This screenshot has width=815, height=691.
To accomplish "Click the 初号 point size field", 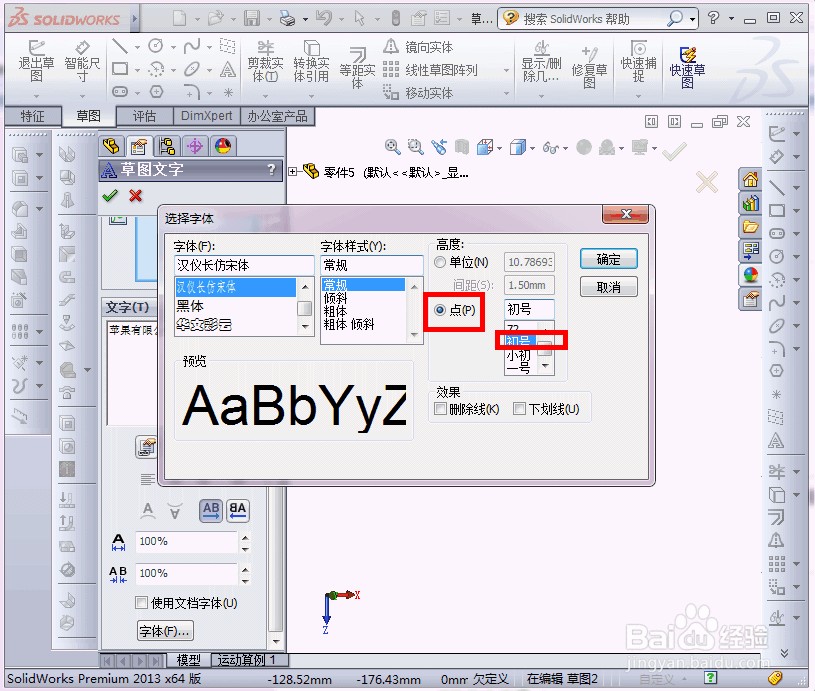I will (529, 309).
